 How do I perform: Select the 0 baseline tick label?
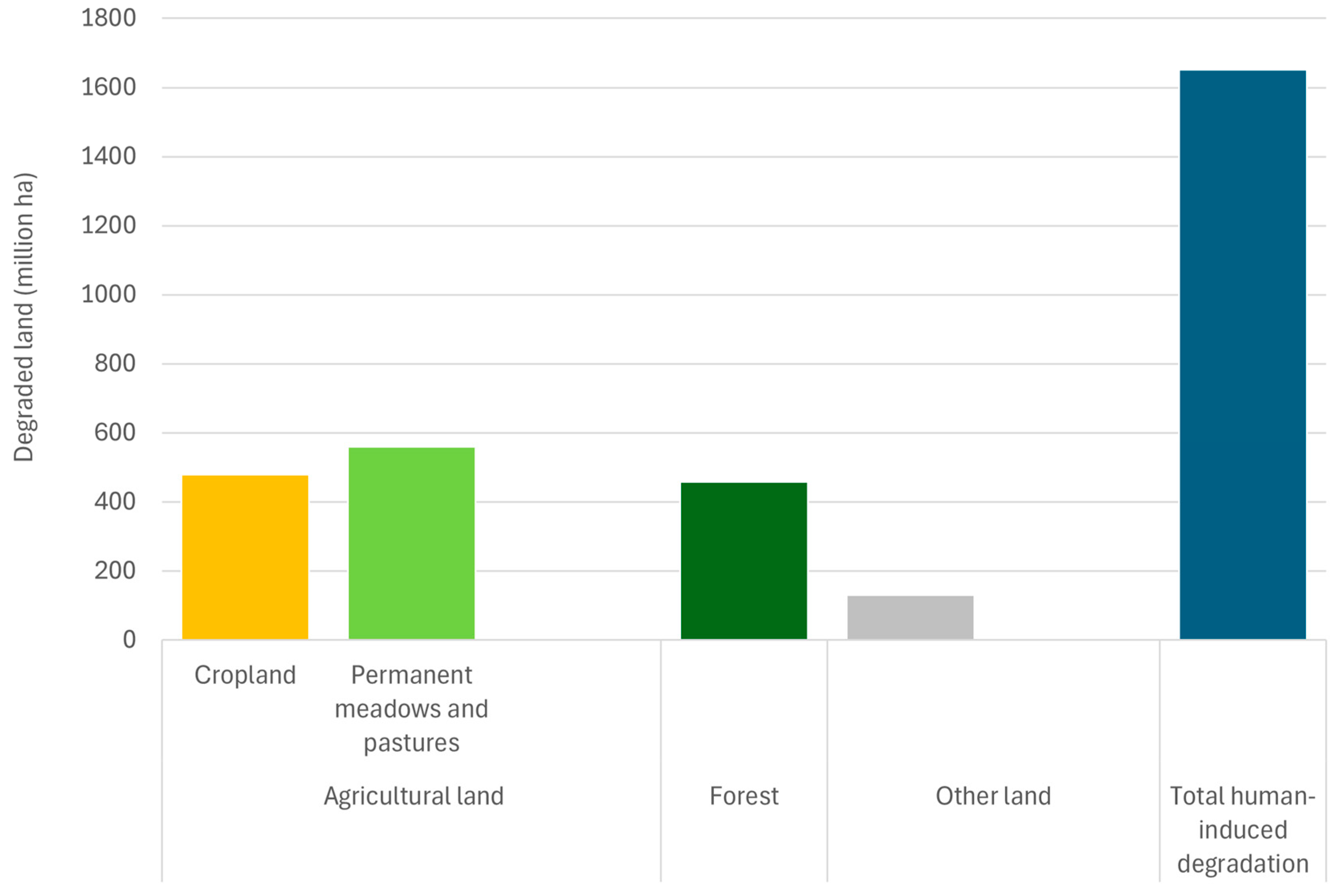coord(130,639)
